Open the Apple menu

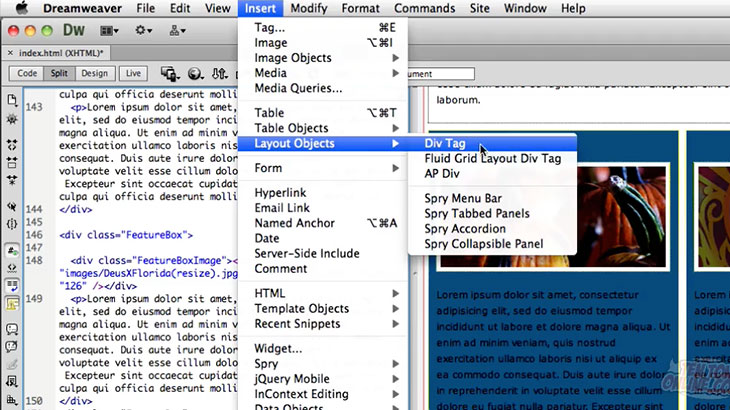[x=22, y=8]
